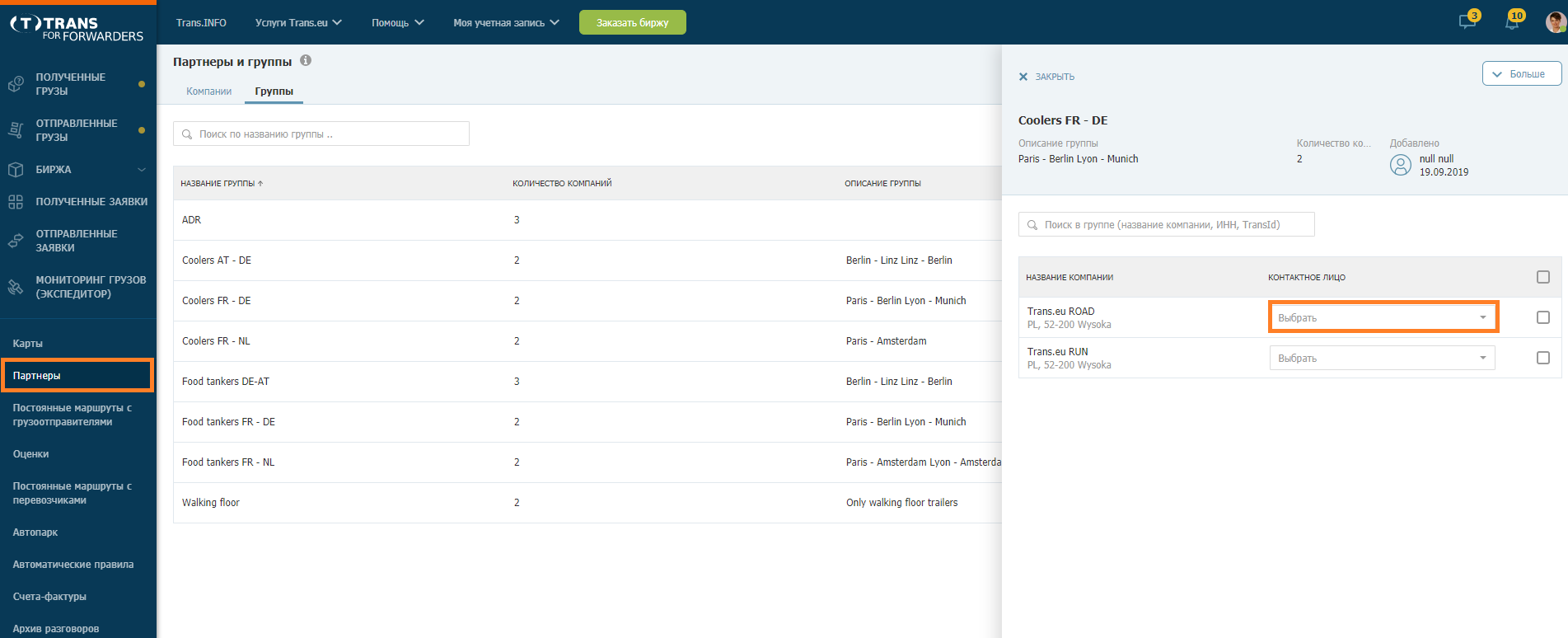The width and height of the screenshot is (1568, 638).
Task: Open the notifications bell icon
Action: pyautogui.click(x=1512, y=21)
